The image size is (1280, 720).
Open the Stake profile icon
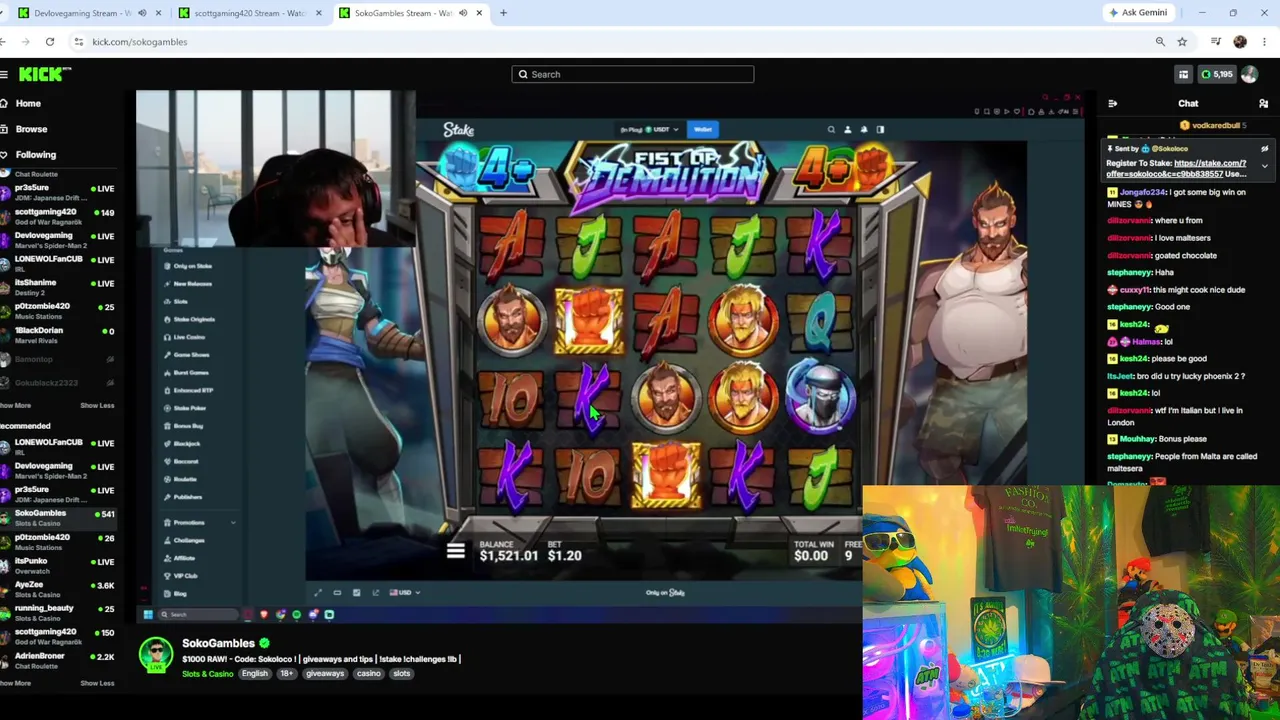point(847,129)
